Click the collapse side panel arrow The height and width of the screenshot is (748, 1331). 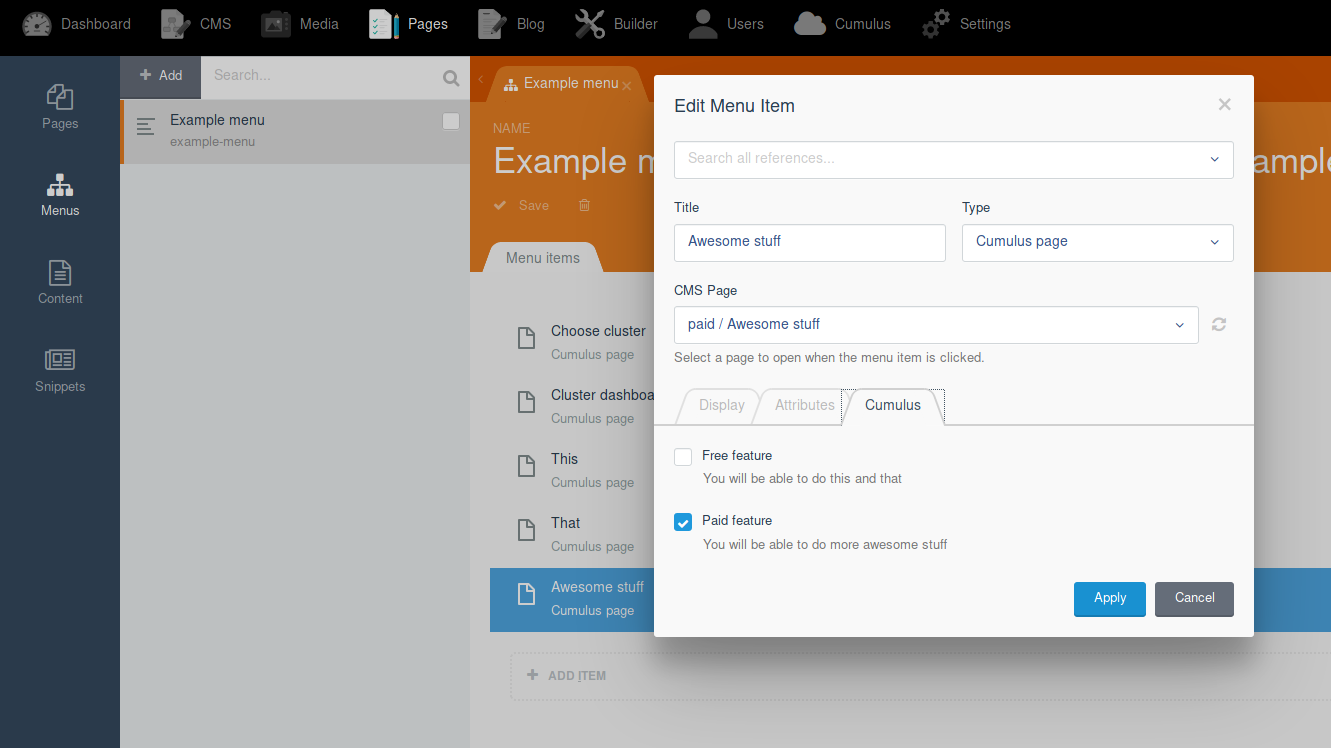tap(480, 79)
